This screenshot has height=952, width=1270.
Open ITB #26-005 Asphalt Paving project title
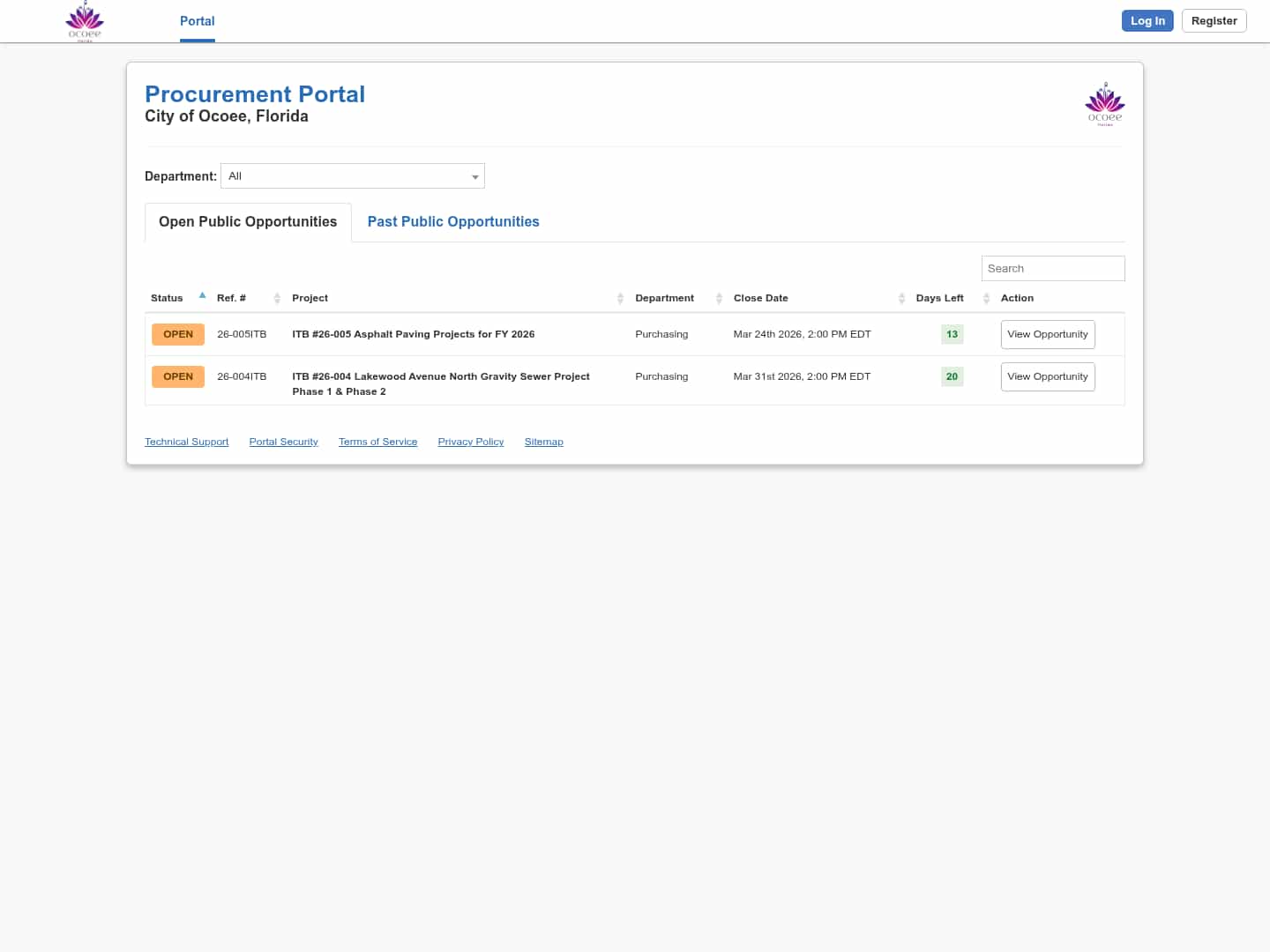pos(413,334)
